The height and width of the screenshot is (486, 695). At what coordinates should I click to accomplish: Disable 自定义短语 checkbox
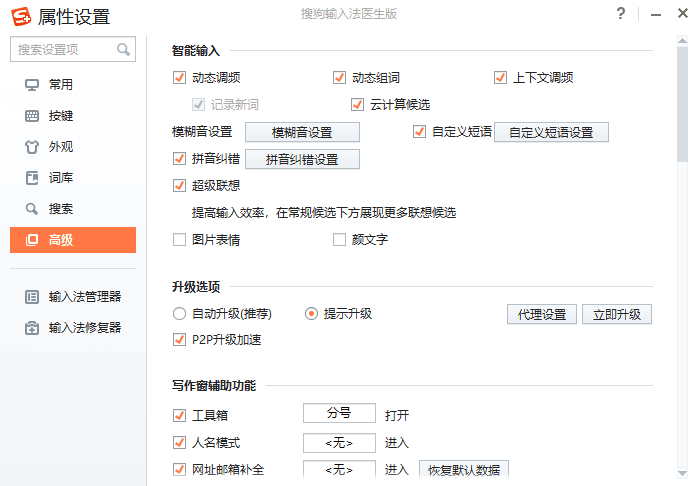click(419, 132)
